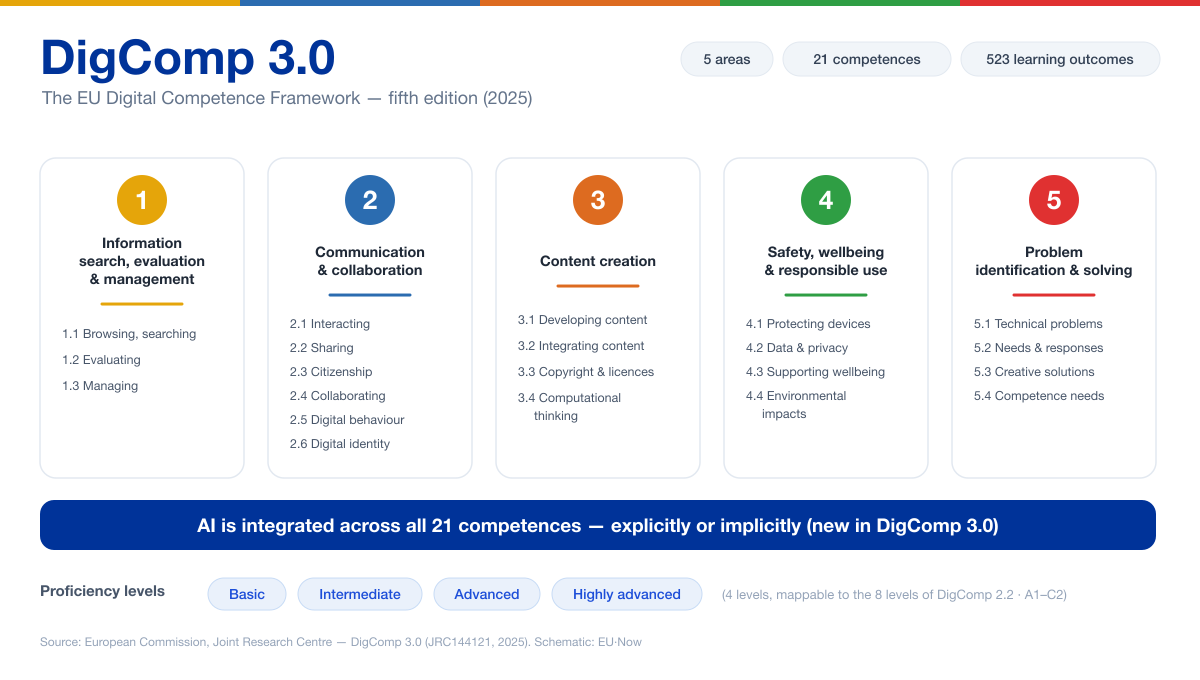This screenshot has height=680, width=1200.
Task: Select '5.2 Needs & responses' item
Action: (x=1039, y=348)
